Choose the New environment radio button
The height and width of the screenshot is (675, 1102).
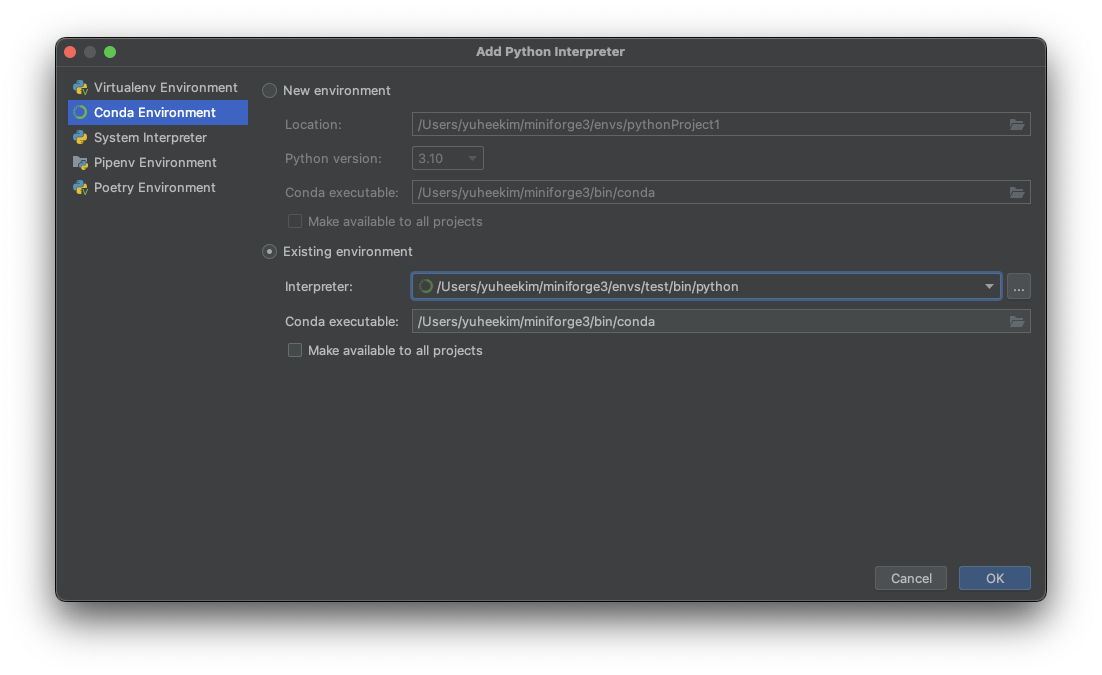(x=269, y=91)
